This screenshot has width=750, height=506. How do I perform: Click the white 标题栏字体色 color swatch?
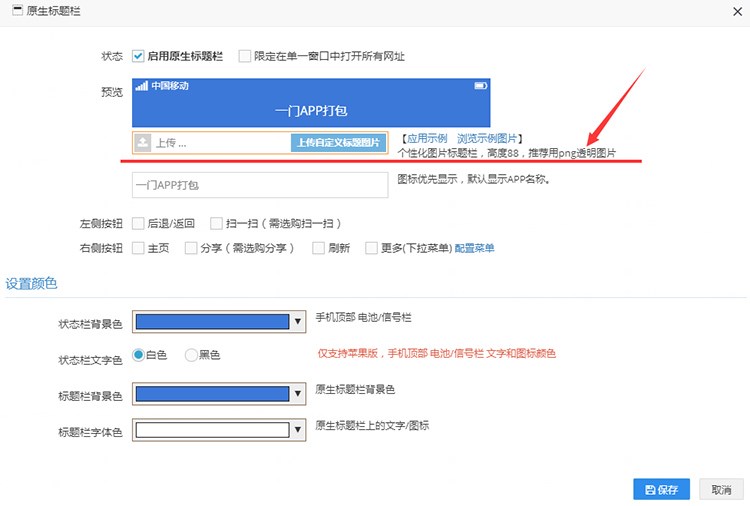pos(212,429)
